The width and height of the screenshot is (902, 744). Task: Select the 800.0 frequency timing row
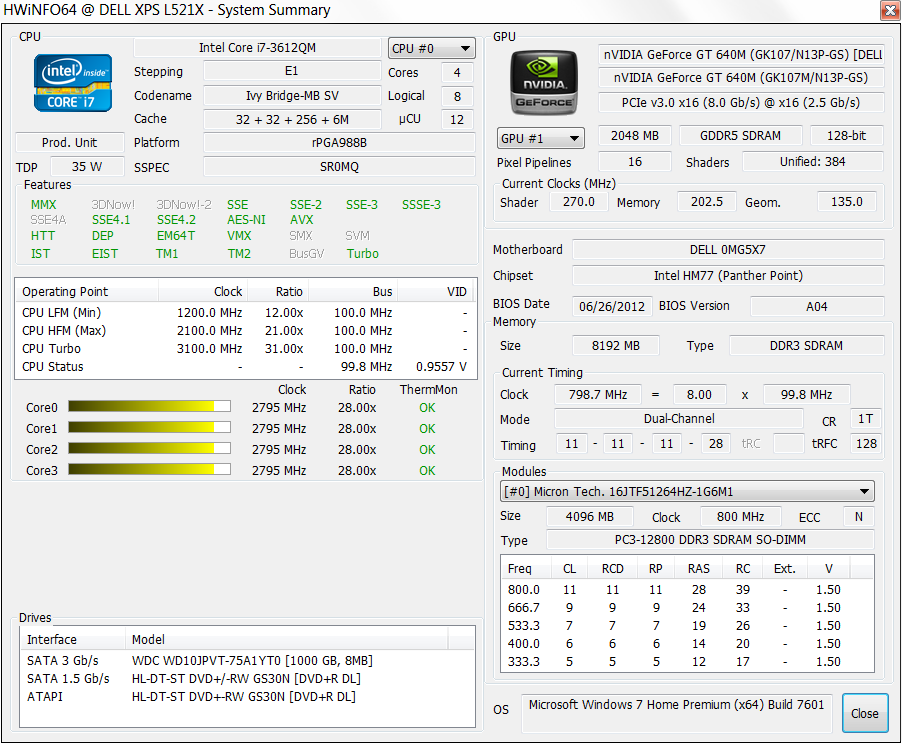pyautogui.click(x=687, y=589)
